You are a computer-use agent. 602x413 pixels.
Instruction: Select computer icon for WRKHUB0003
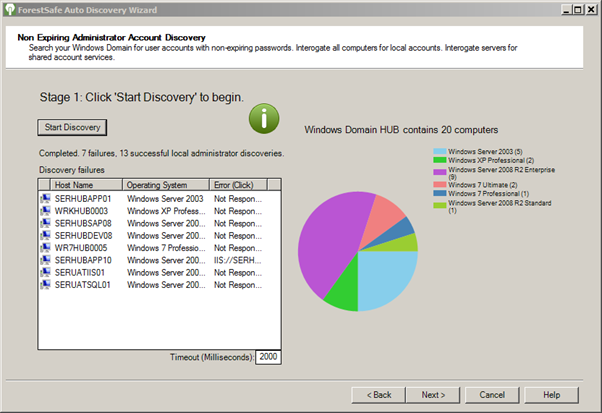[46, 211]
